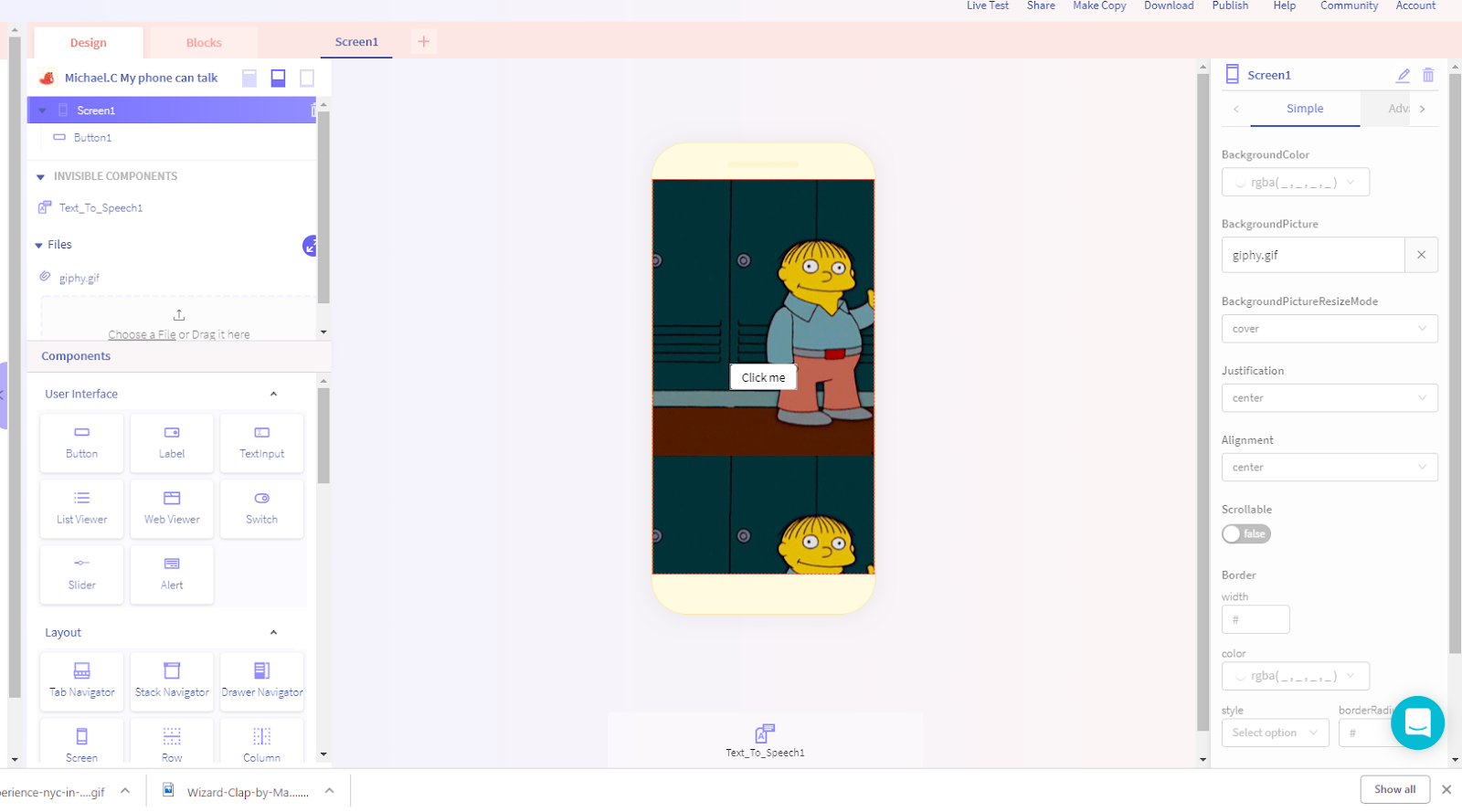Click Show all downloads button

point(1395,789)
